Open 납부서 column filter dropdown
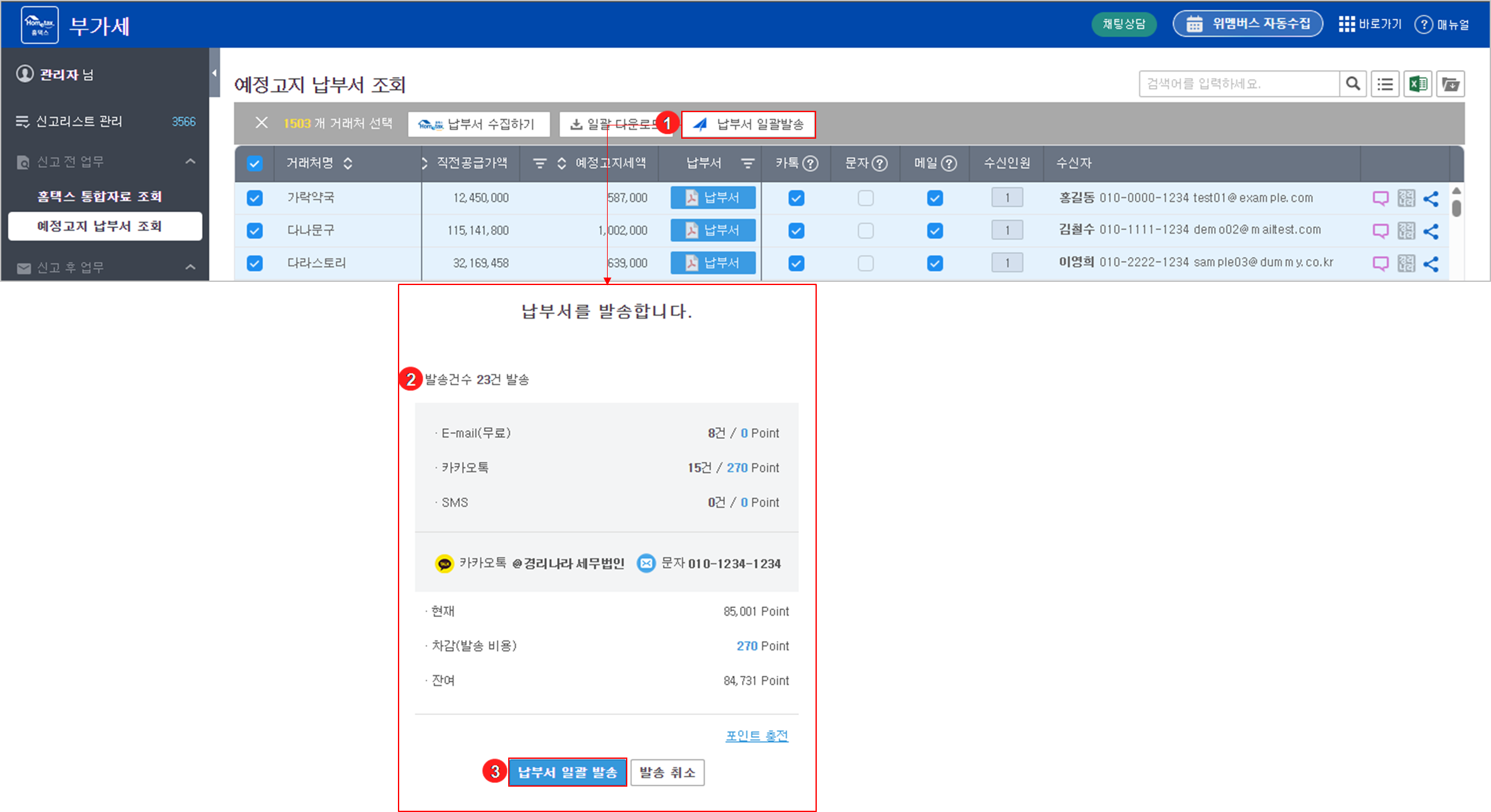Viewport: 1491px width, 812px height. tap(748, 163)
